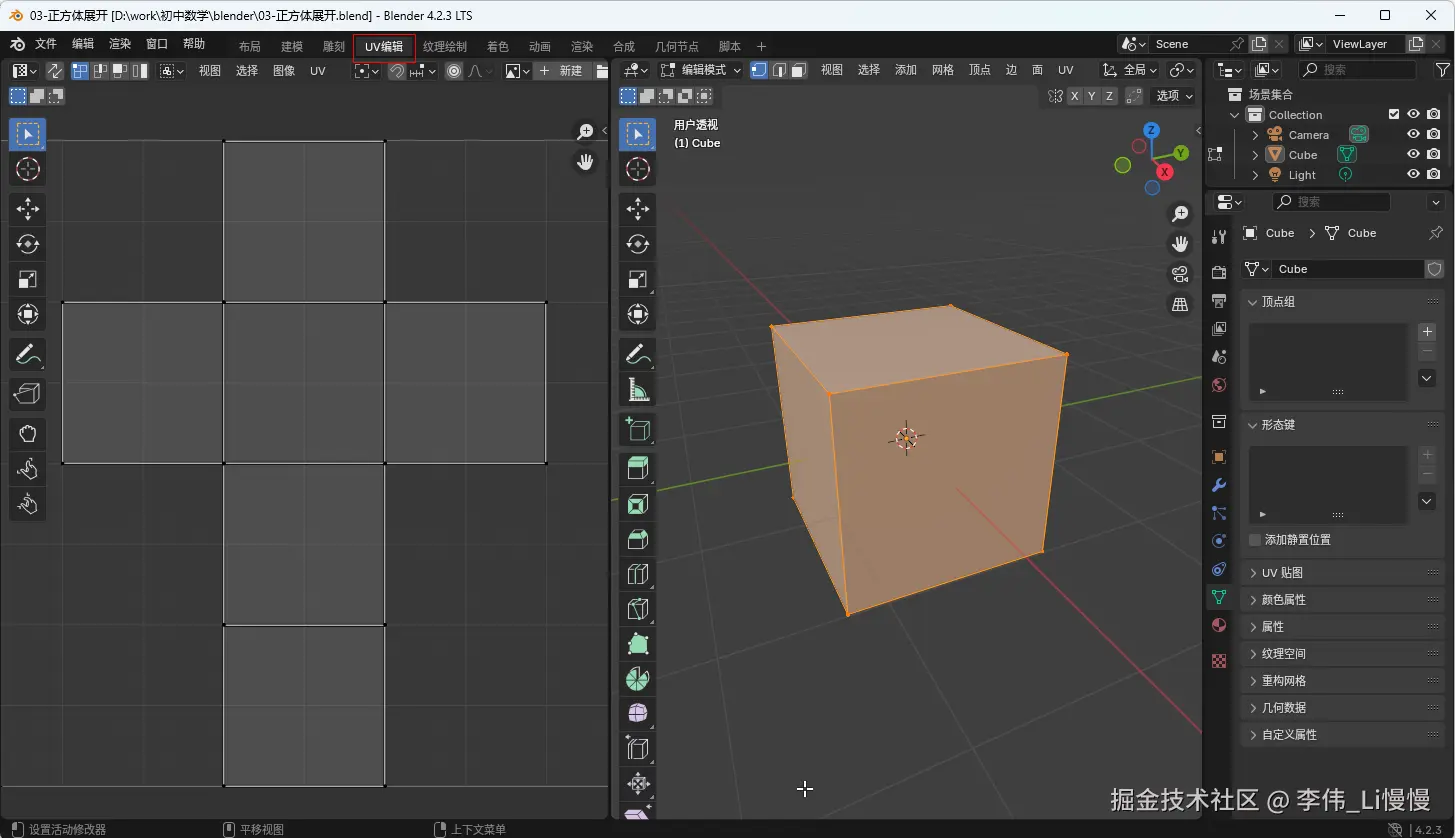
Task: Click the 新建 image button
Action: pos(561,71)
